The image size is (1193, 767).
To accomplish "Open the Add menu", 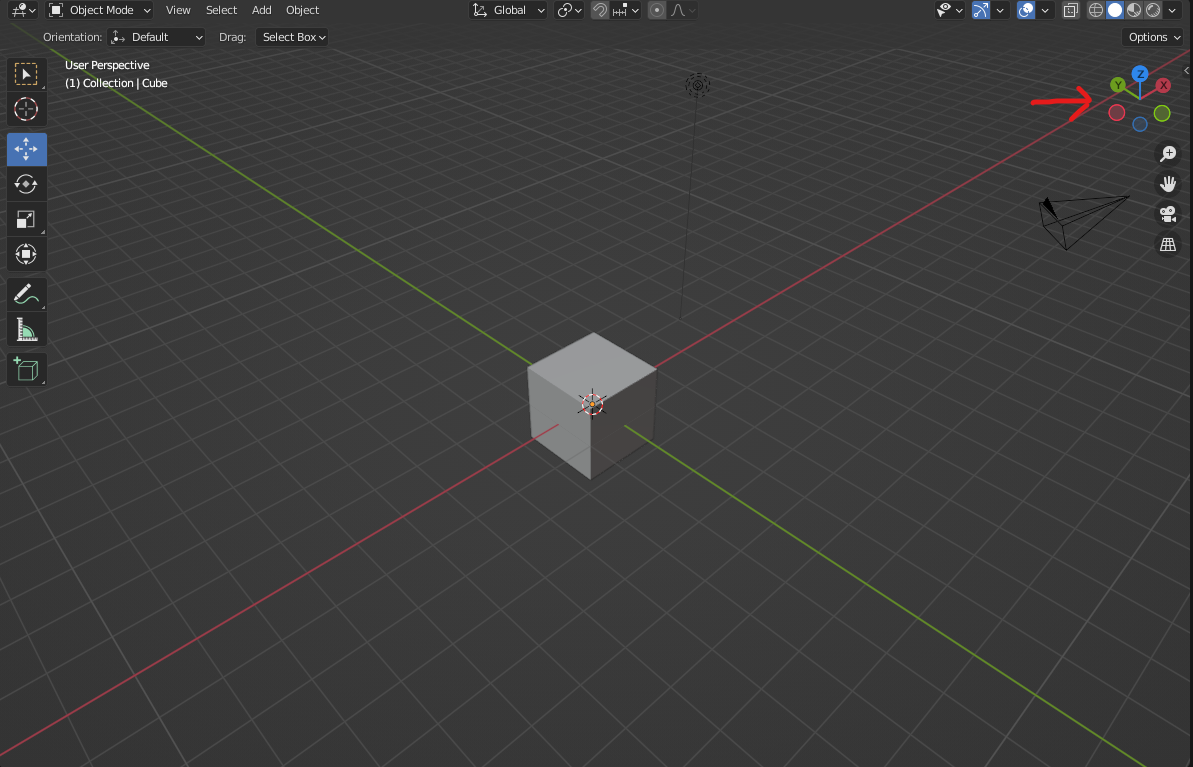I will tap(262, 10).
